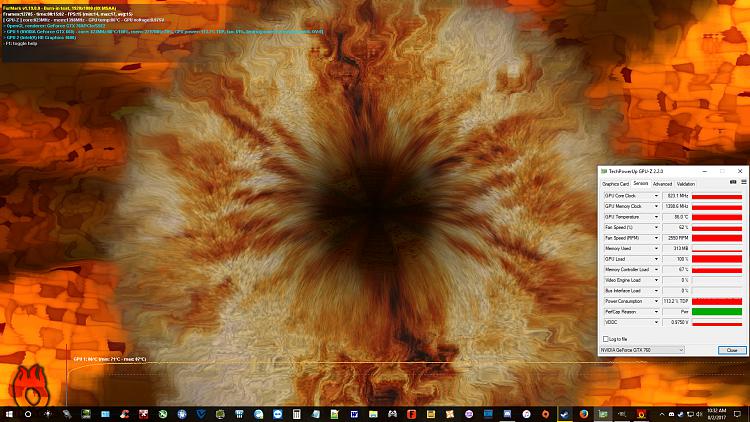The height and width of the screenshot is (422, 750).
Task: Open the red F app in taskbar
Action: [411, 414]
